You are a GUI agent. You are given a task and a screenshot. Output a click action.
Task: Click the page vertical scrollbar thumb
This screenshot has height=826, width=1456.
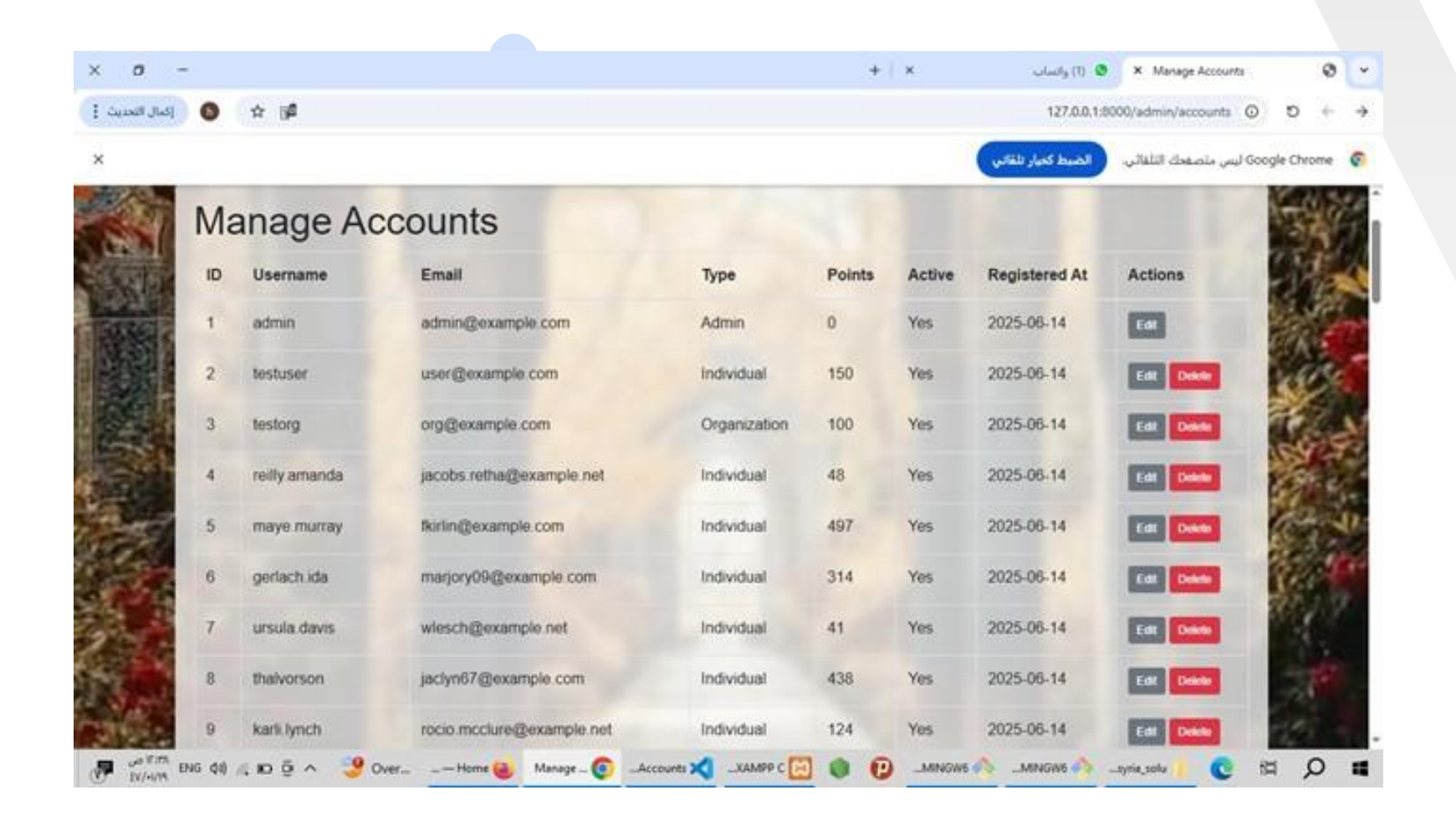click(x=1376, y=259)
